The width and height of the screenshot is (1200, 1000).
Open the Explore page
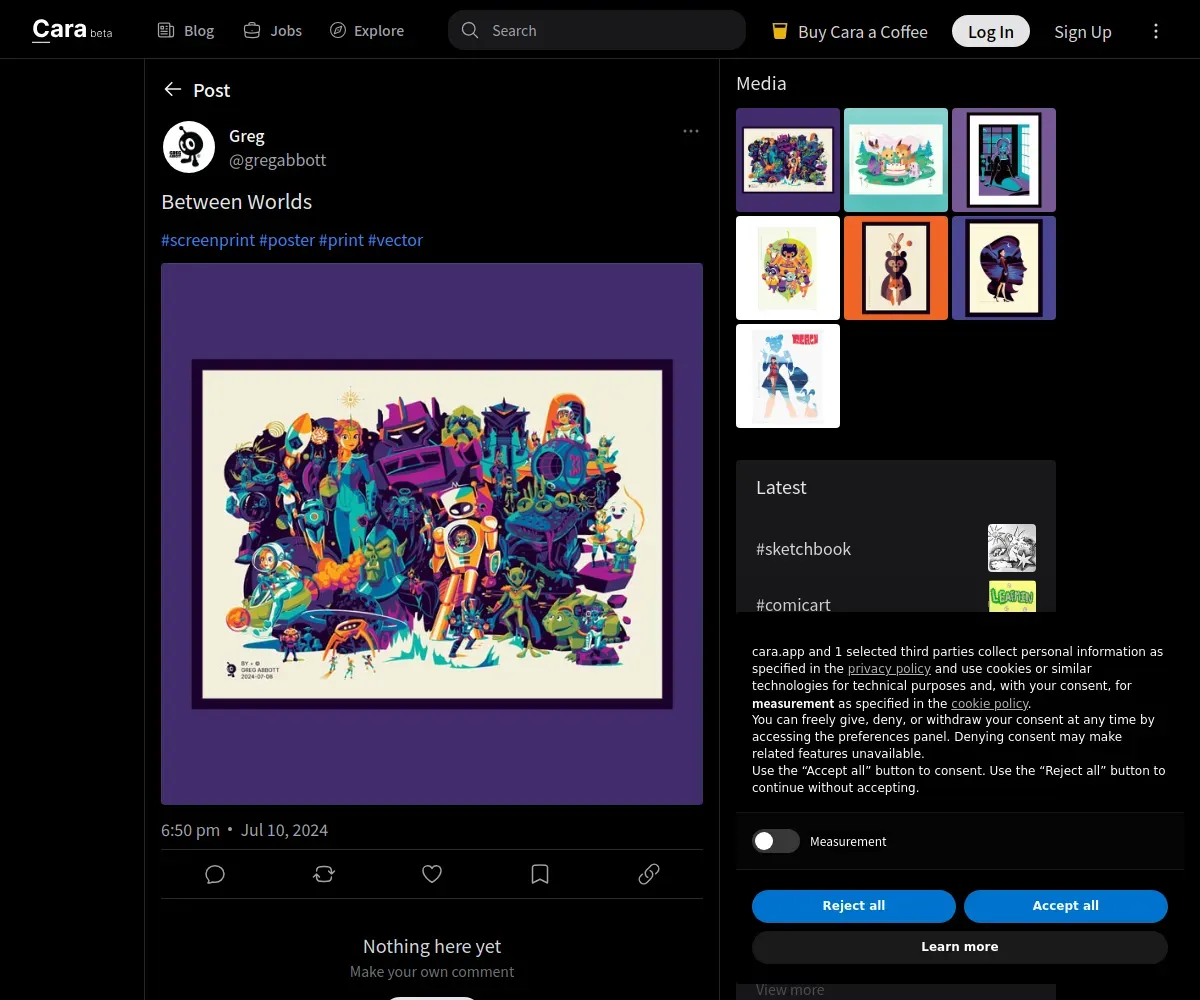(x=367, y=31)
